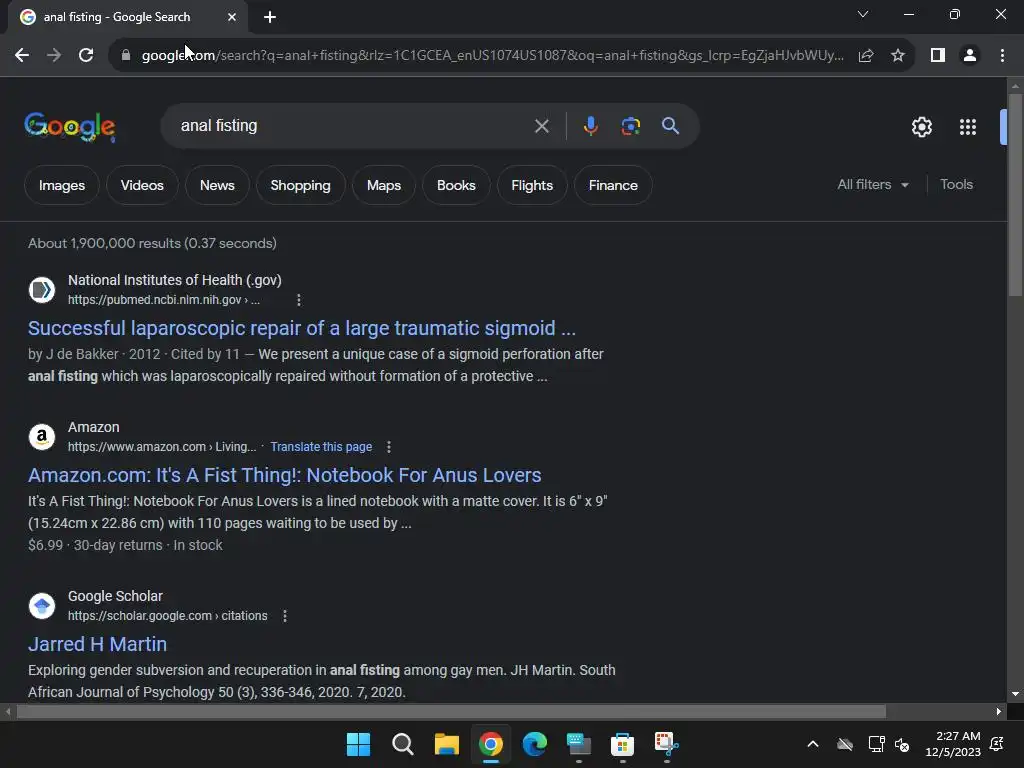Clear the search box with the X
1024x768 pixels.
click(541, 126)
